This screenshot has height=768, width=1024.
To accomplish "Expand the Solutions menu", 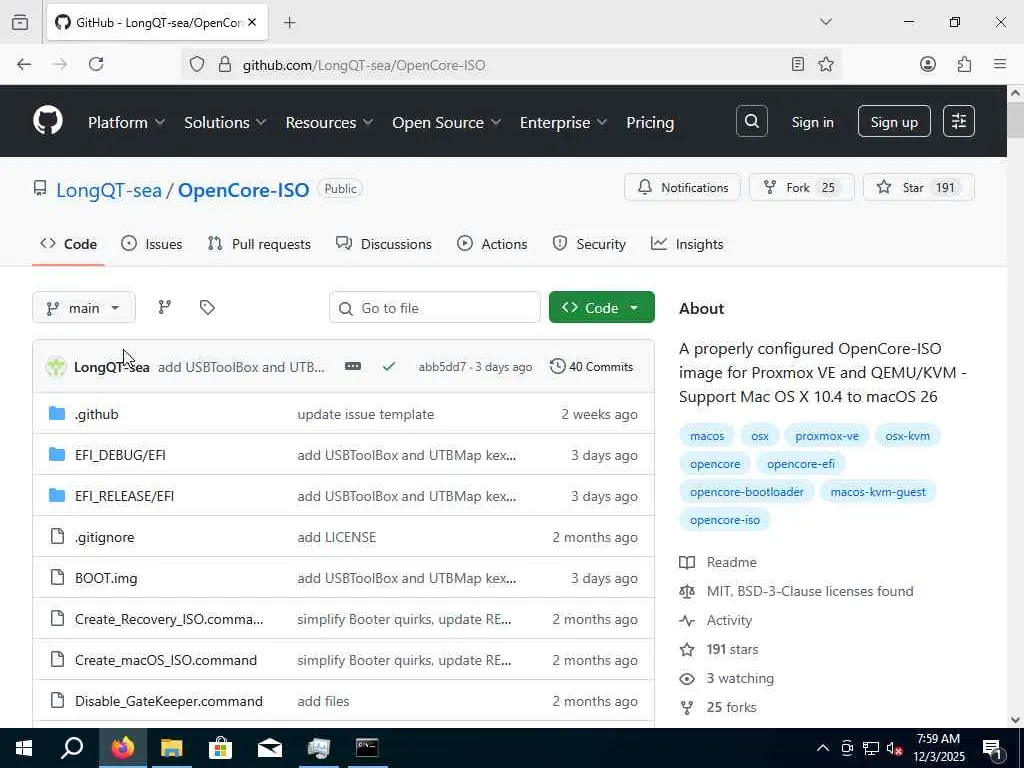I will (225, 122).
